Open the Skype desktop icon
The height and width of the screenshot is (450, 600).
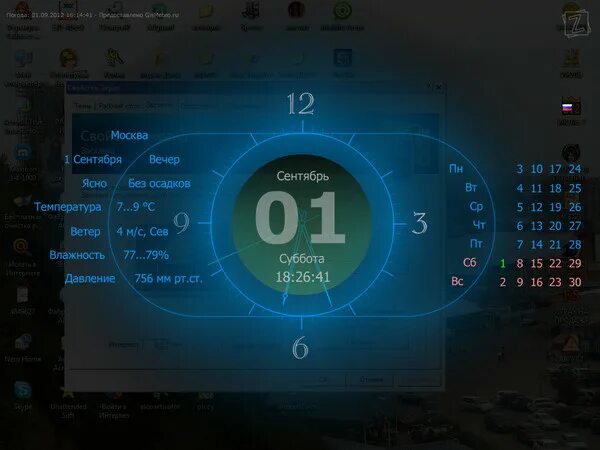pos(22,395)
